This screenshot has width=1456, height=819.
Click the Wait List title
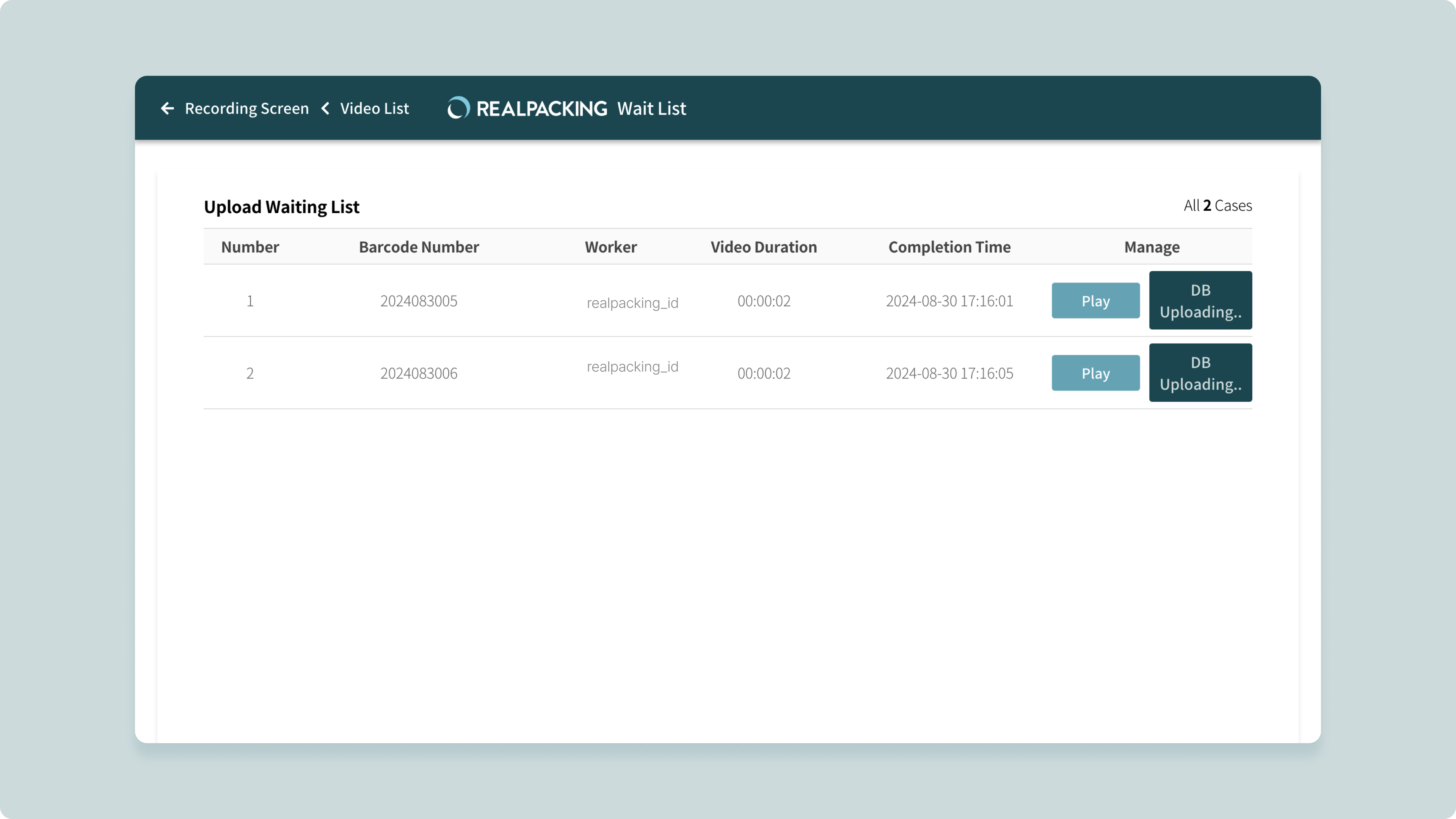click(651, 108)
